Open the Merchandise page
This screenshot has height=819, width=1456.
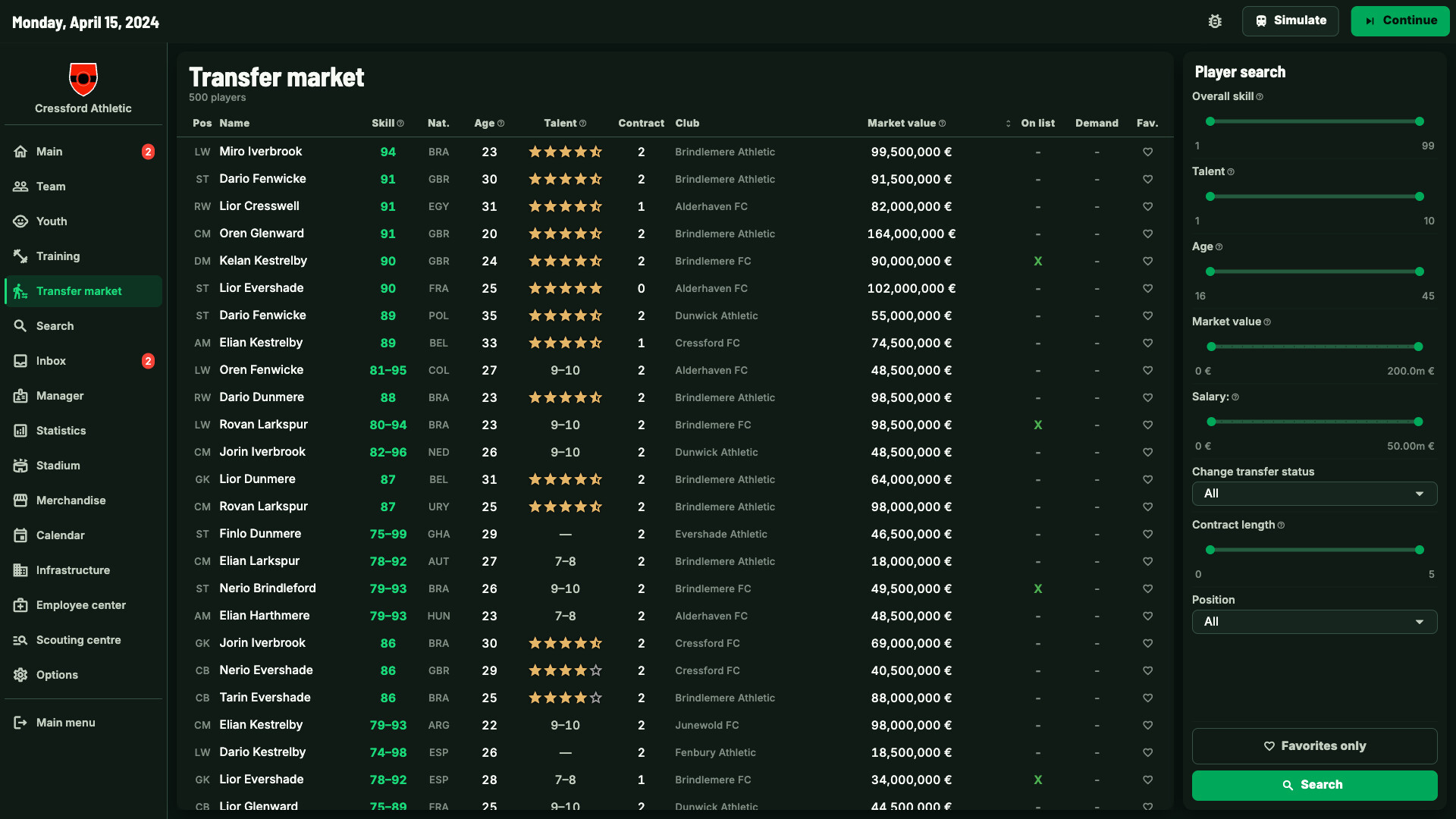83,500
